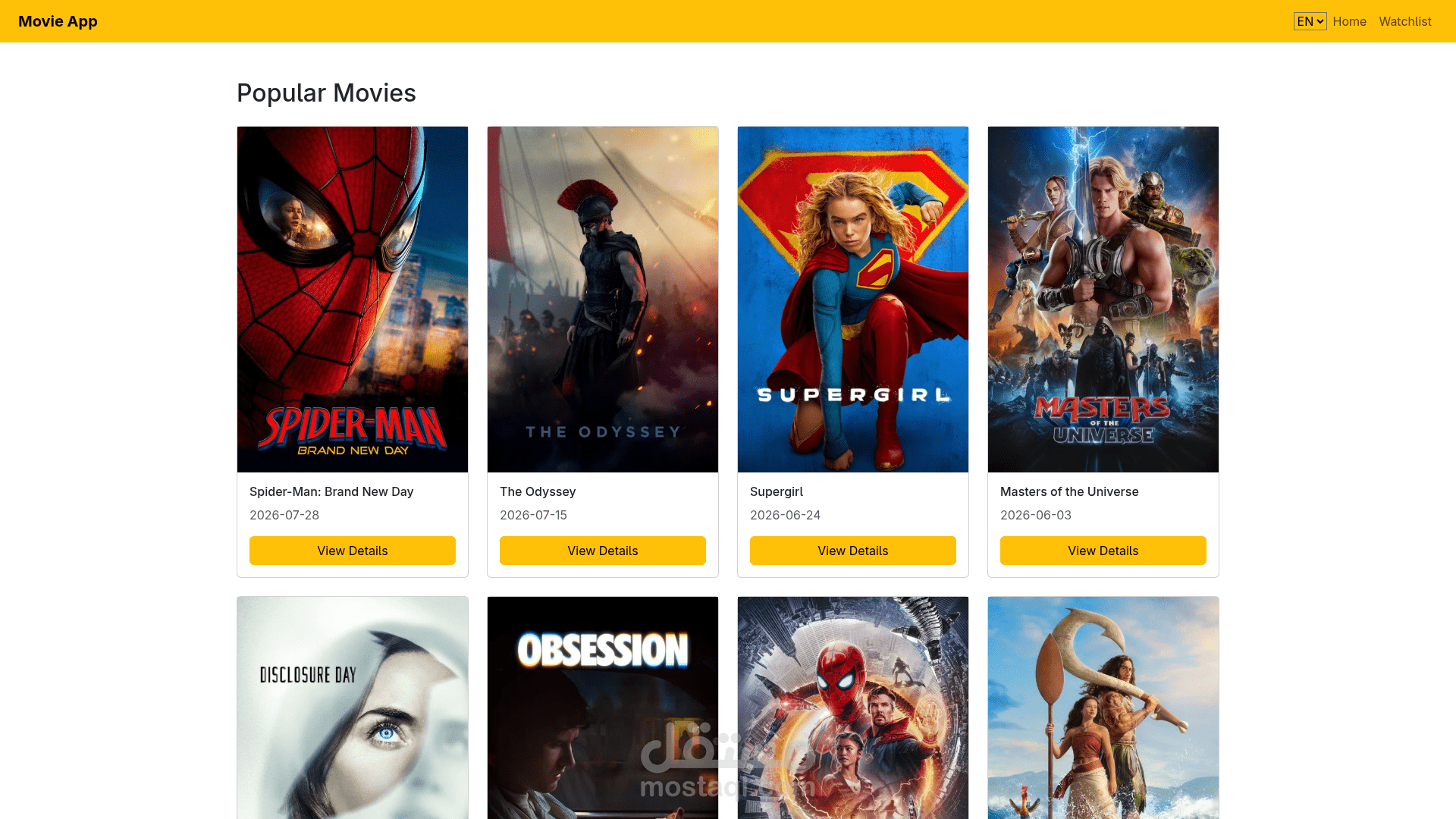Click the release date 2026-07-28
Screen dimensions: 1456x819
[284, 515]
